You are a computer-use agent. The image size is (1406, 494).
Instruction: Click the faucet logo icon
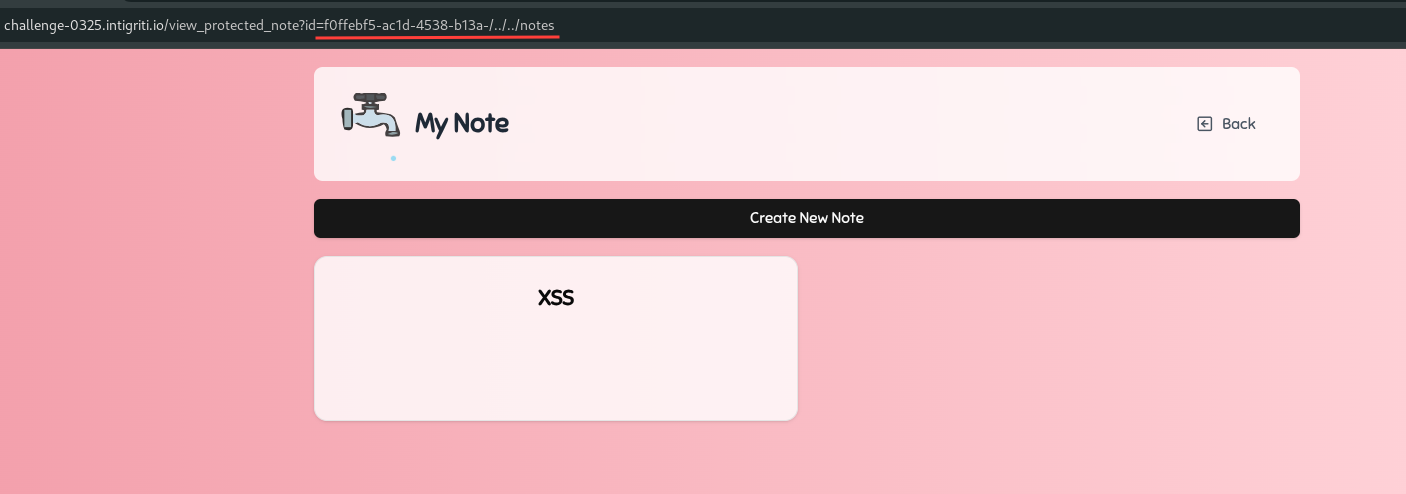tap(370, 114)
